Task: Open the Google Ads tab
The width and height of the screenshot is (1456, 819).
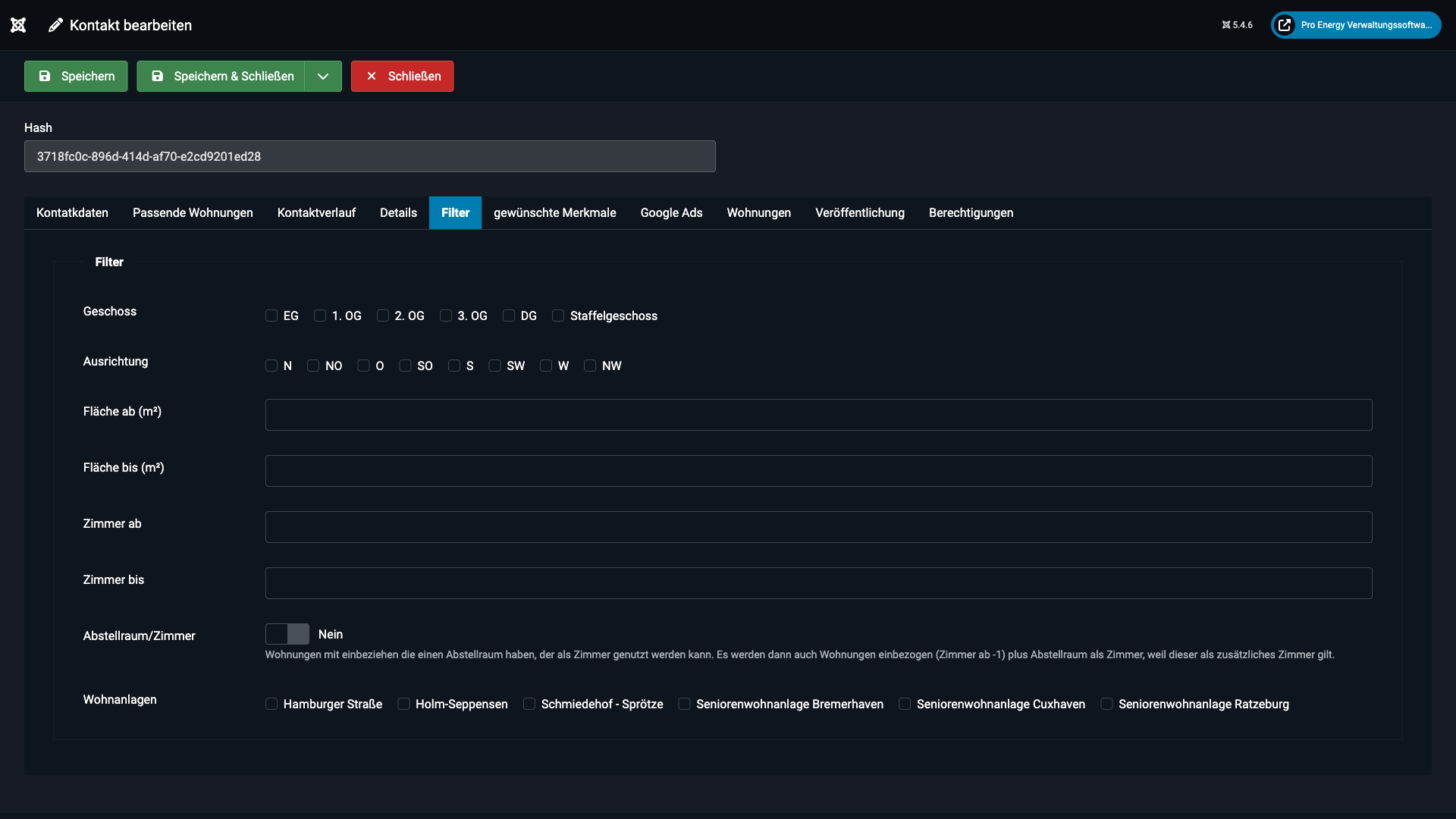Action: coord(671,213)
